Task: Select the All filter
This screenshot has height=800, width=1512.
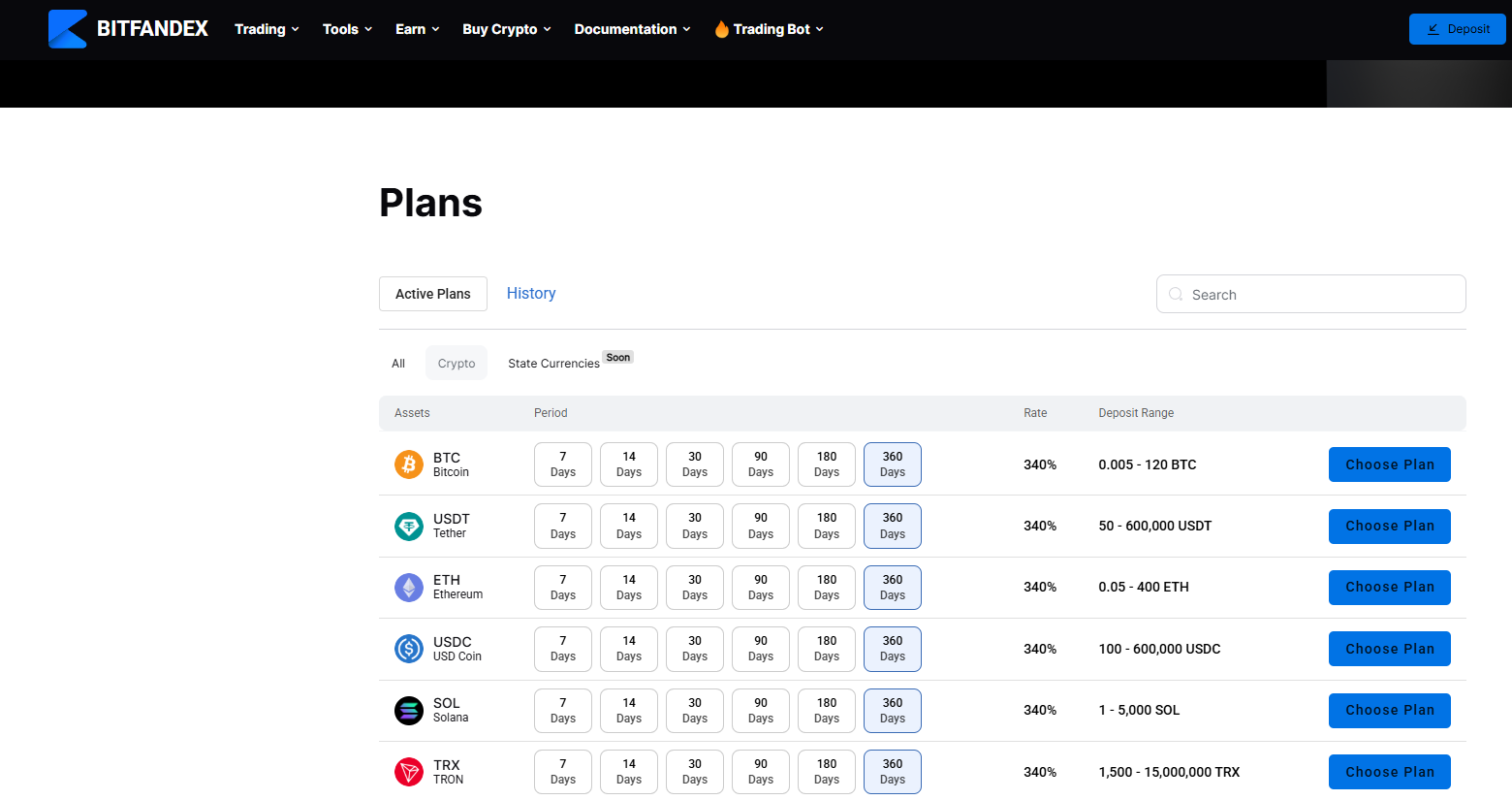Action: tap(398, 364)
